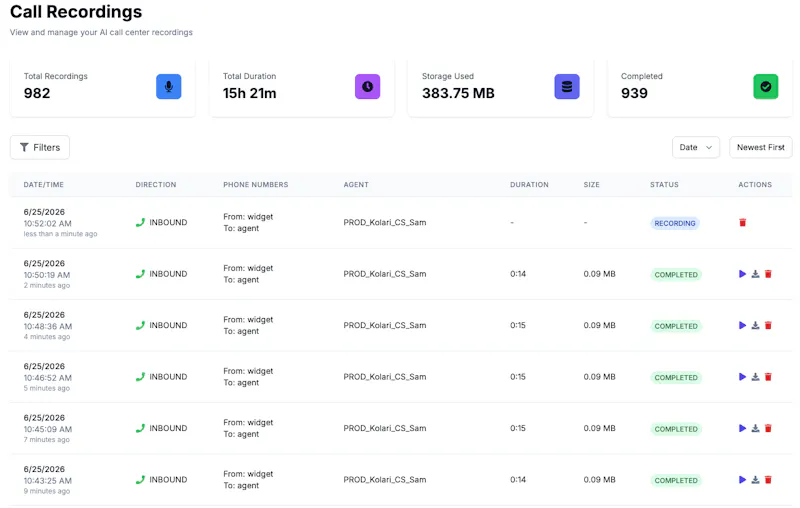Click the blue microphone icon in Total Recordings
The width and height of the screenshot is (800, 508).
click(168, 87)
